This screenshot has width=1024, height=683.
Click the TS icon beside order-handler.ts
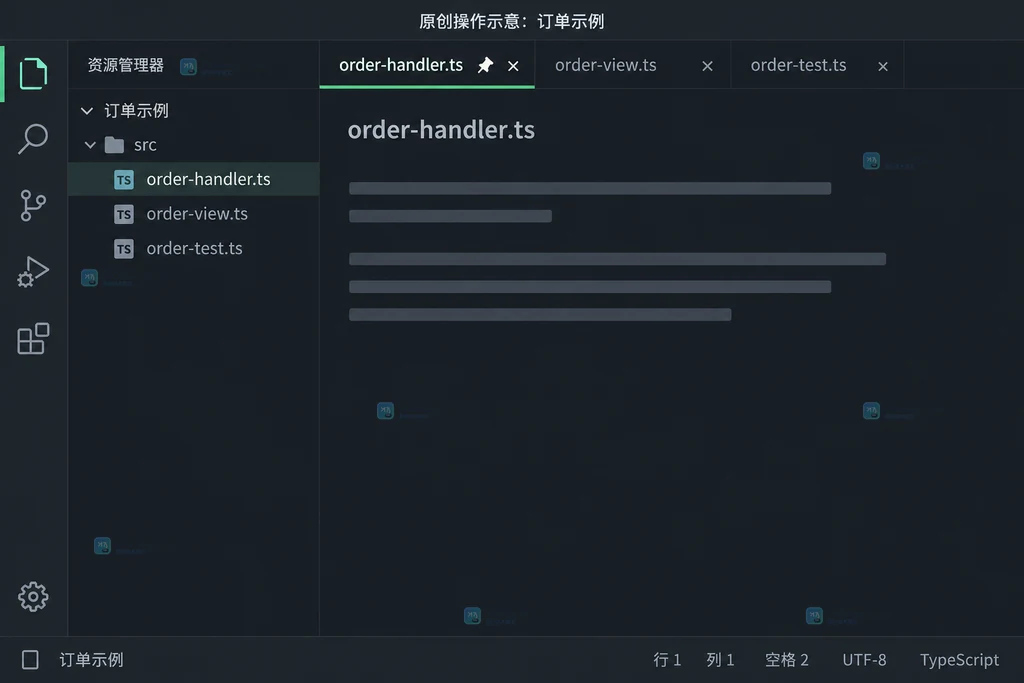pyautogui.click(x=123, y=180)
